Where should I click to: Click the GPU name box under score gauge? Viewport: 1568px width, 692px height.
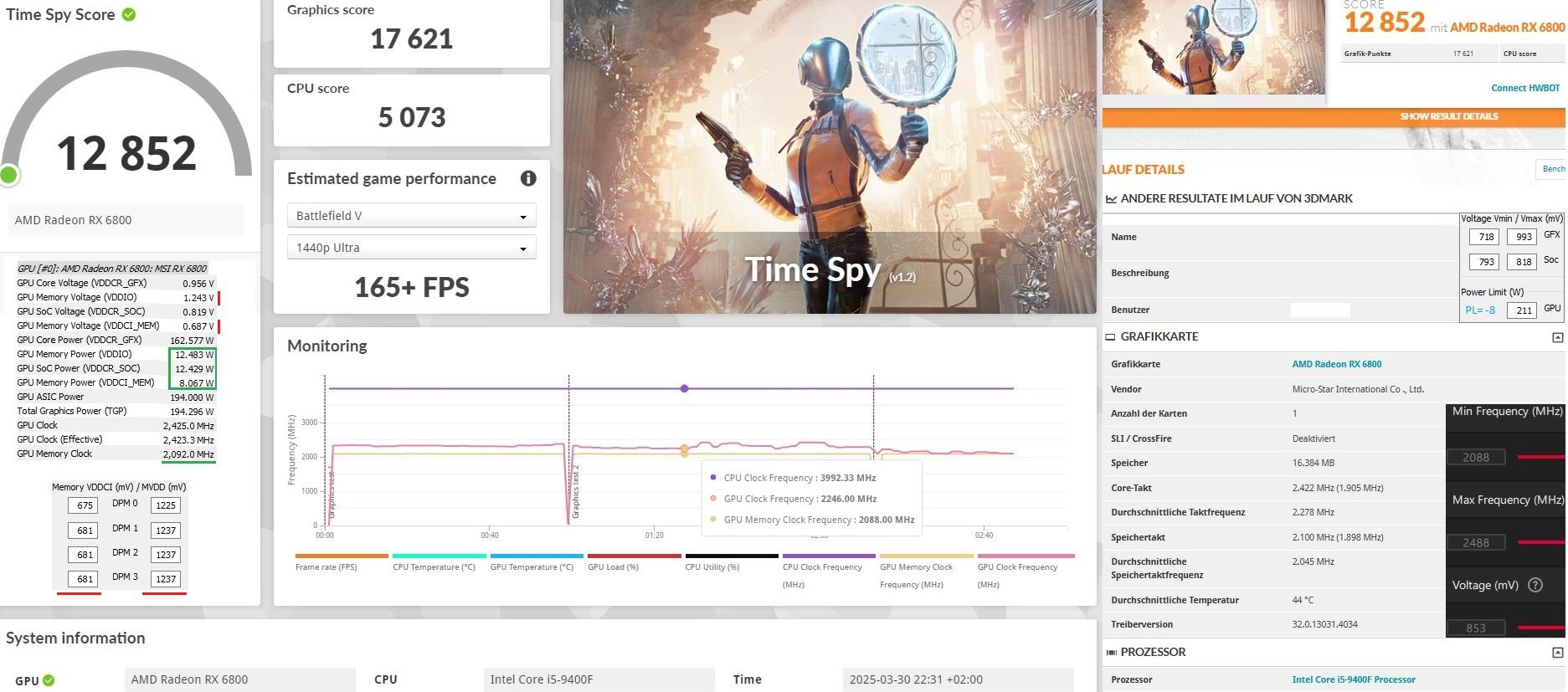coord(126,220)
